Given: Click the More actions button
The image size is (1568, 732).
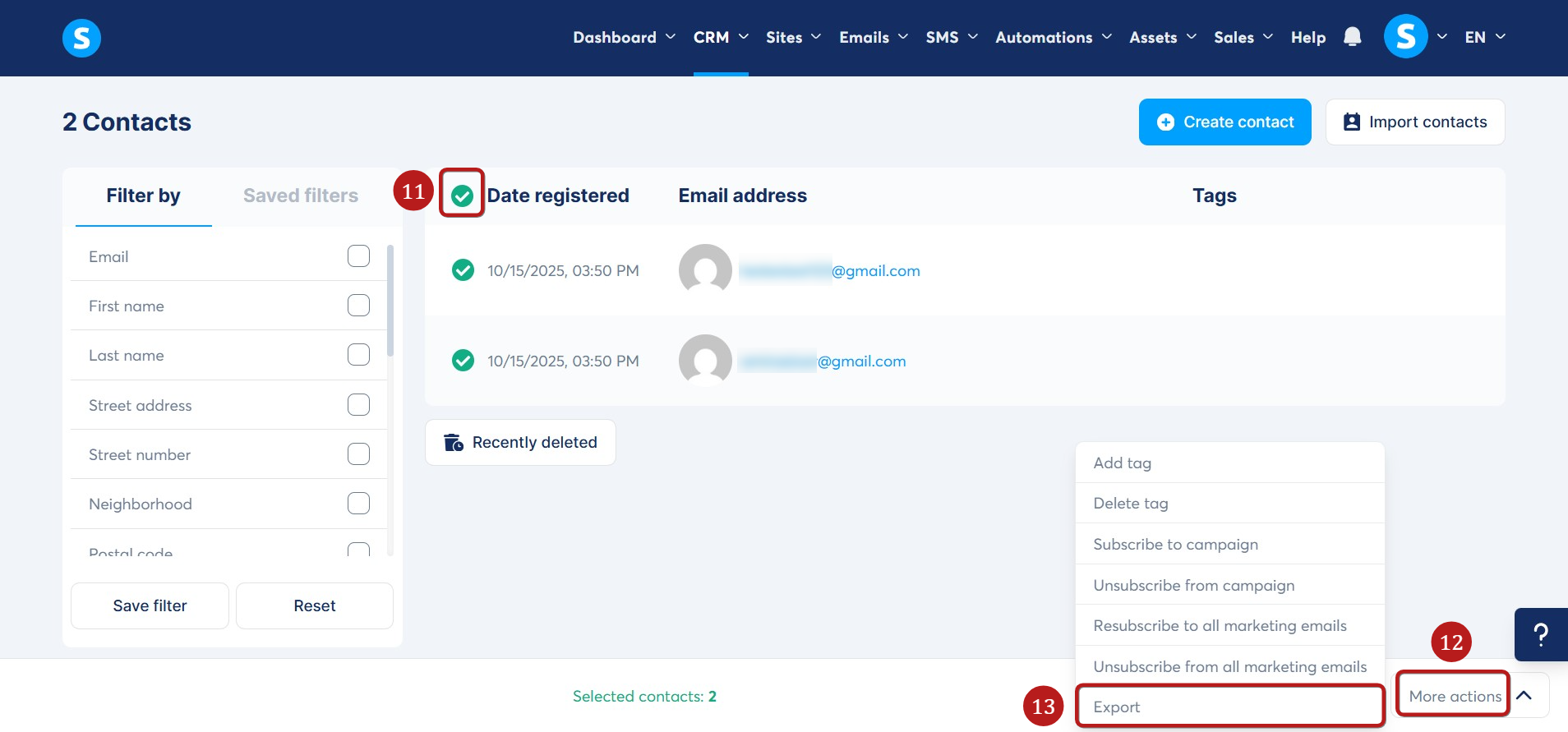Looking at the screenshot, I should (x=1455, y=696).
